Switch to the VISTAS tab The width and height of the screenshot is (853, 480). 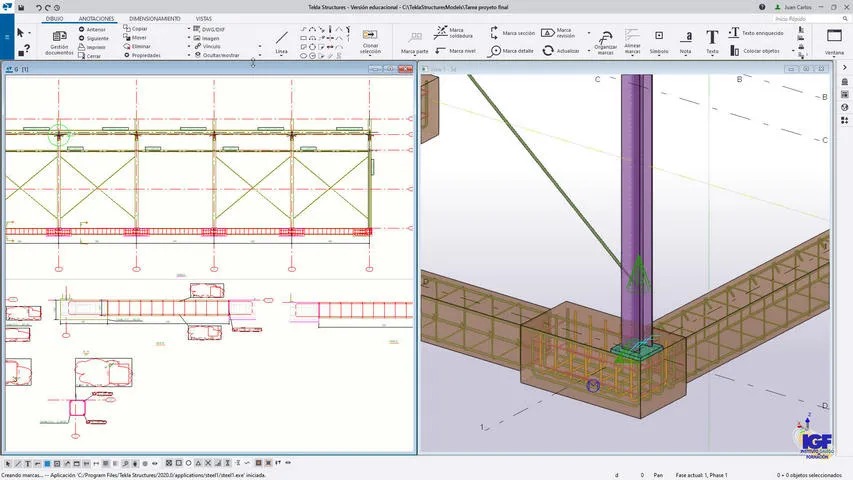coord(203,19)
